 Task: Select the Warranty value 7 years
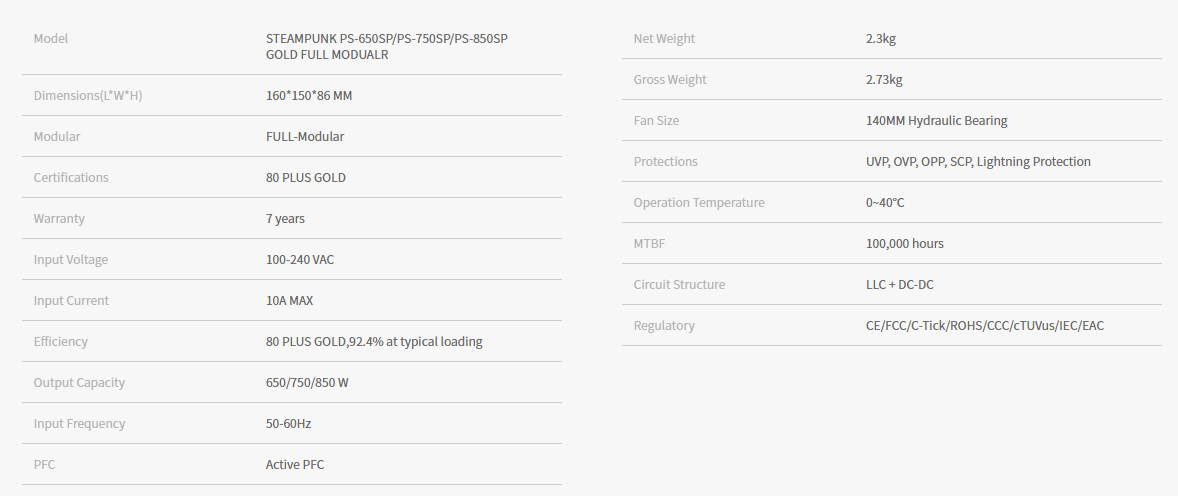tap(285, 219)
